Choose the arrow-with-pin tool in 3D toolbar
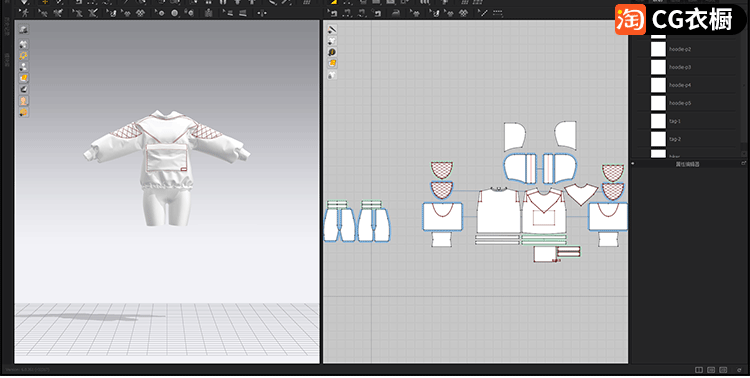Image resolution: width=750 pixels, height=378 pixels. point(43,13)
